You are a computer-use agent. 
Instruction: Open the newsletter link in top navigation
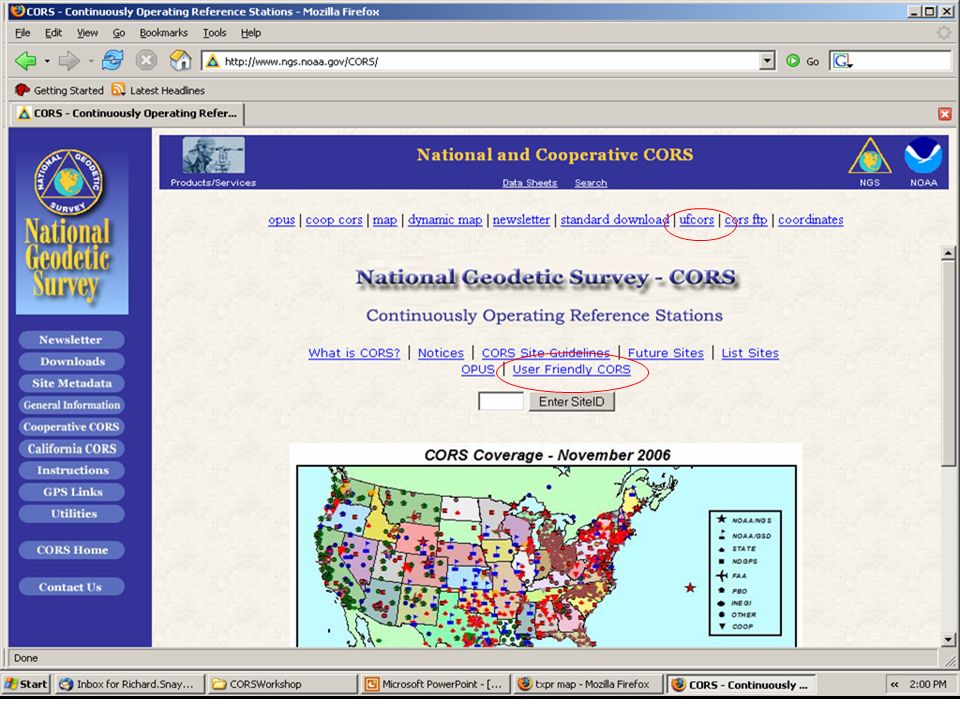[x=521, y=219]
